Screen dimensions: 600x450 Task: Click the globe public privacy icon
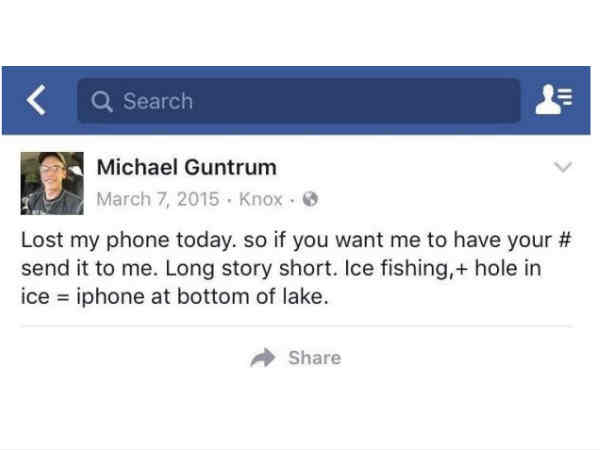310,198
